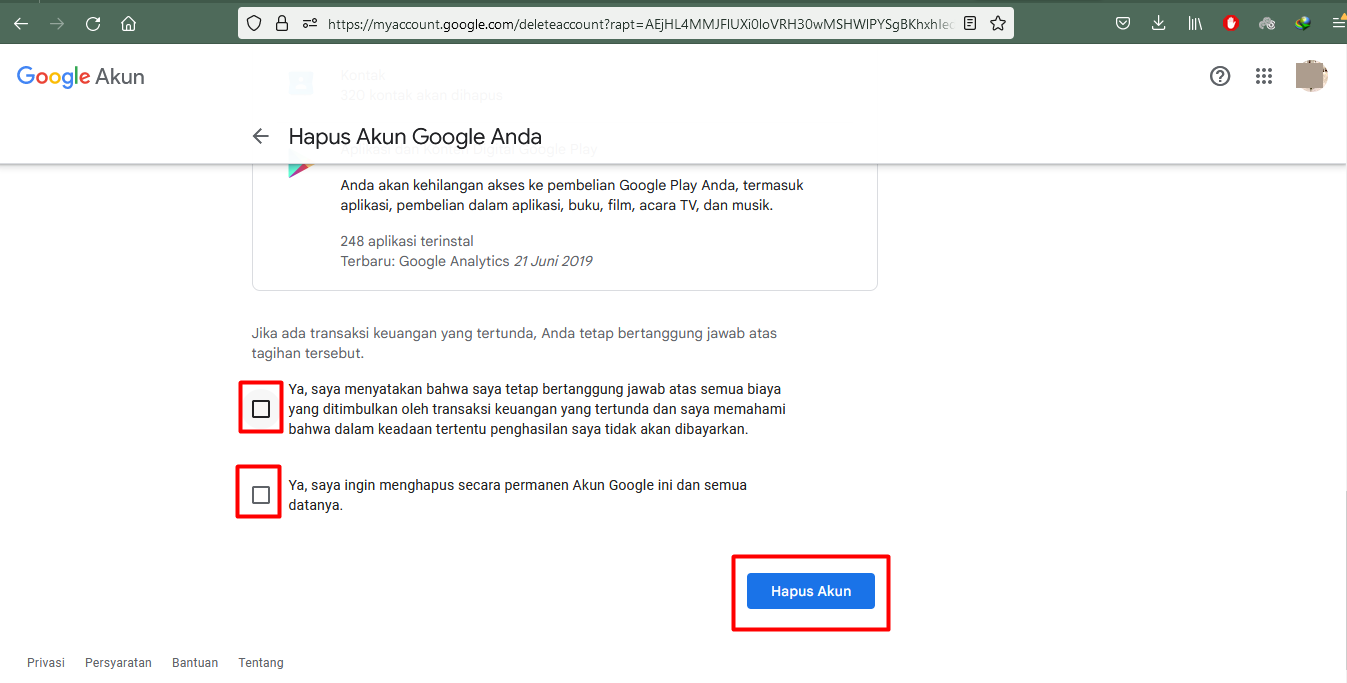The width and height of the screenshot is (1347, 683).
Task: Tick the pending financial transactions responsibility checkbox
Action: pos(261,409)
